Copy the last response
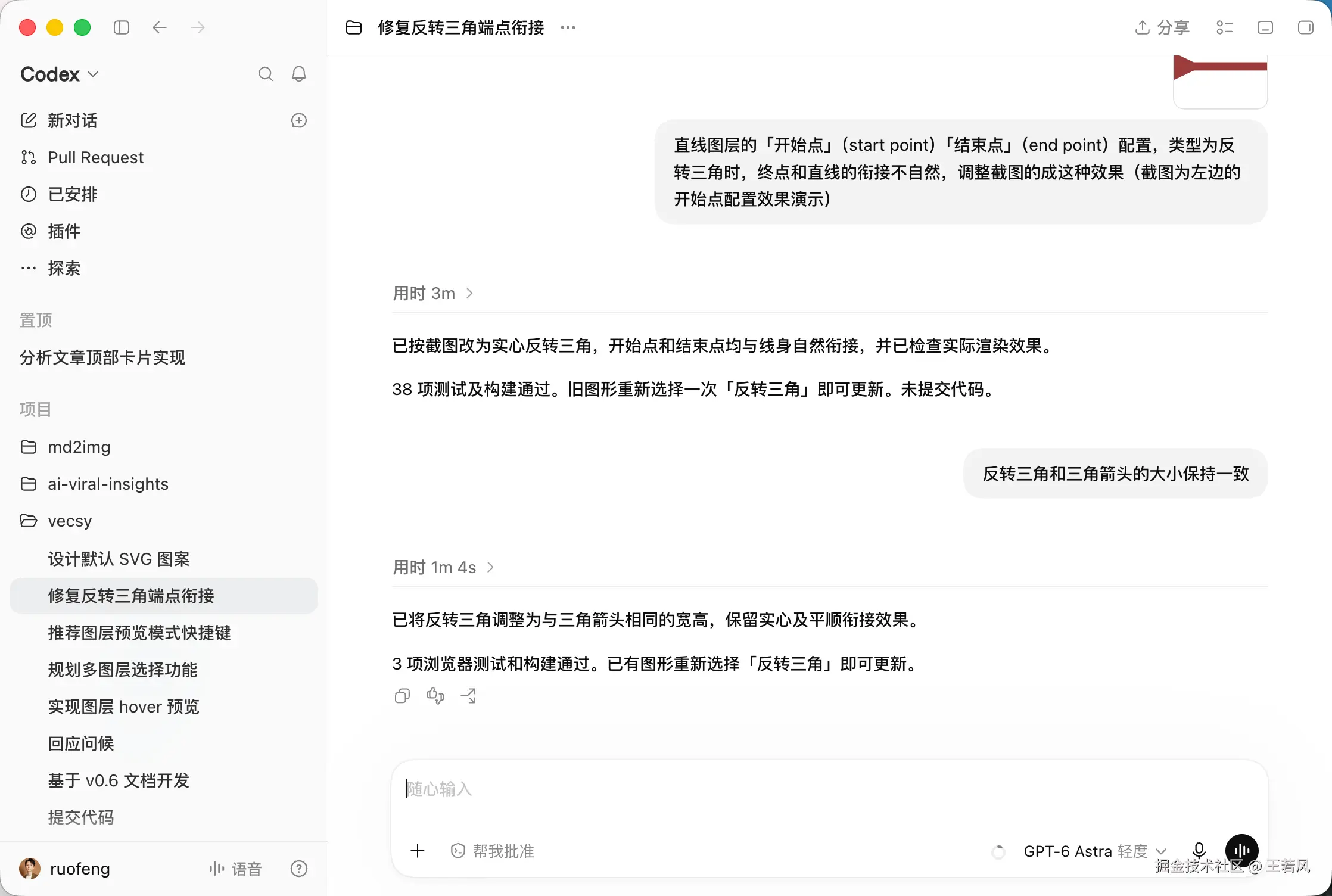Viewport: 1332px width, 896px height. point(403,695)
